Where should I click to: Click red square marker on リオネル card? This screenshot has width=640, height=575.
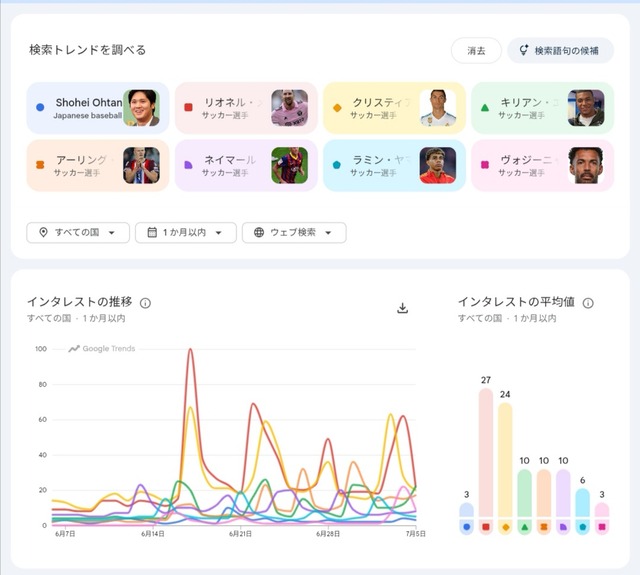(x=188, y=107)
